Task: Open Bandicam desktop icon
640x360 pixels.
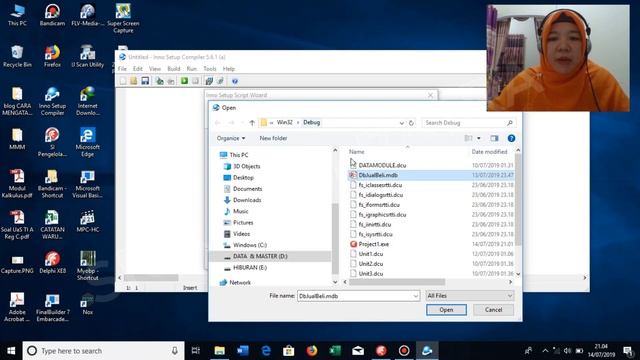Action: (x=52, y=16)
